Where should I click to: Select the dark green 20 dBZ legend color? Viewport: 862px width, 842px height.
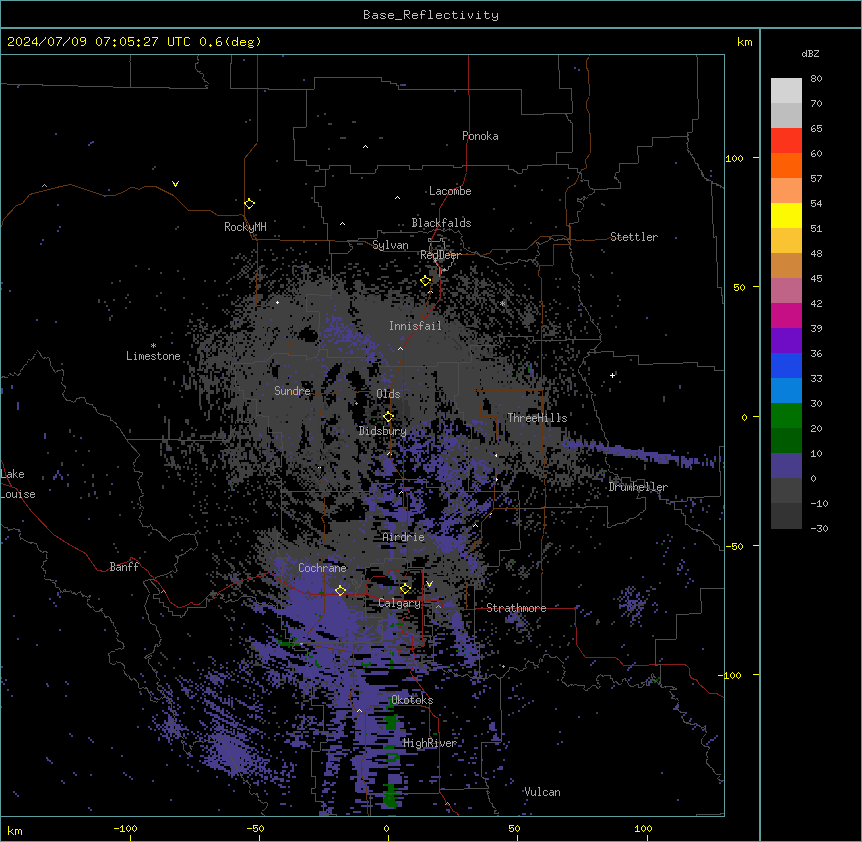[786, 440]
